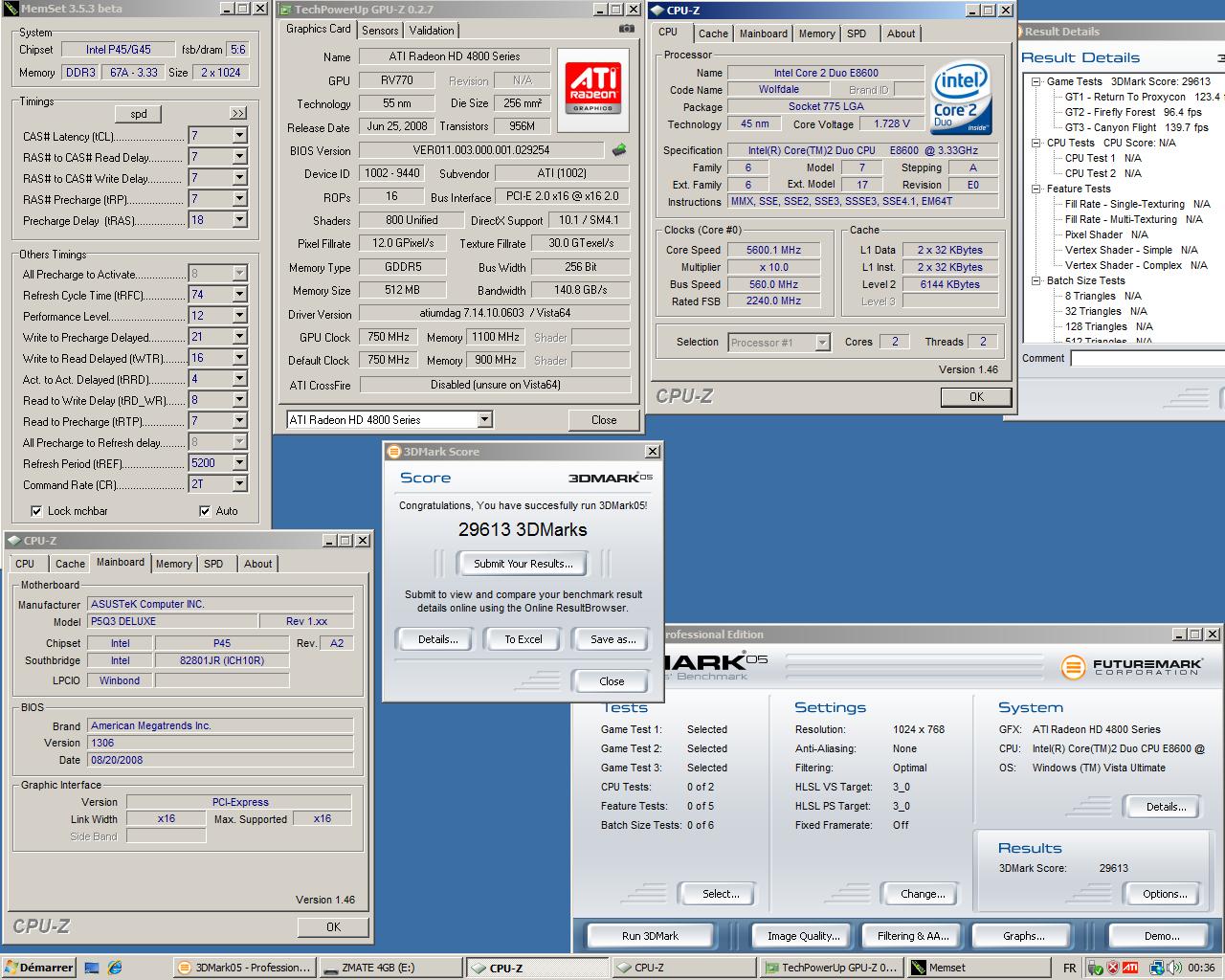This screenshot has height=980, width=1225.
Task: Click the ATI tray icon in system tray
Action: tap(1130, 968)
